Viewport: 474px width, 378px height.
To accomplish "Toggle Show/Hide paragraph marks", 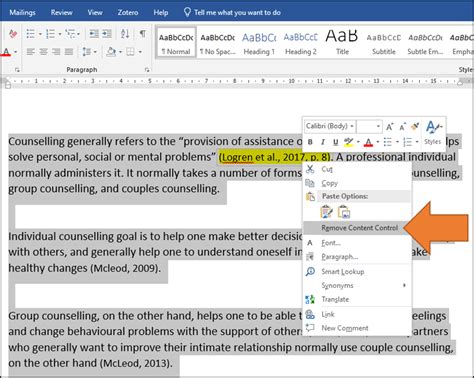I will click(x=143, y=34).
